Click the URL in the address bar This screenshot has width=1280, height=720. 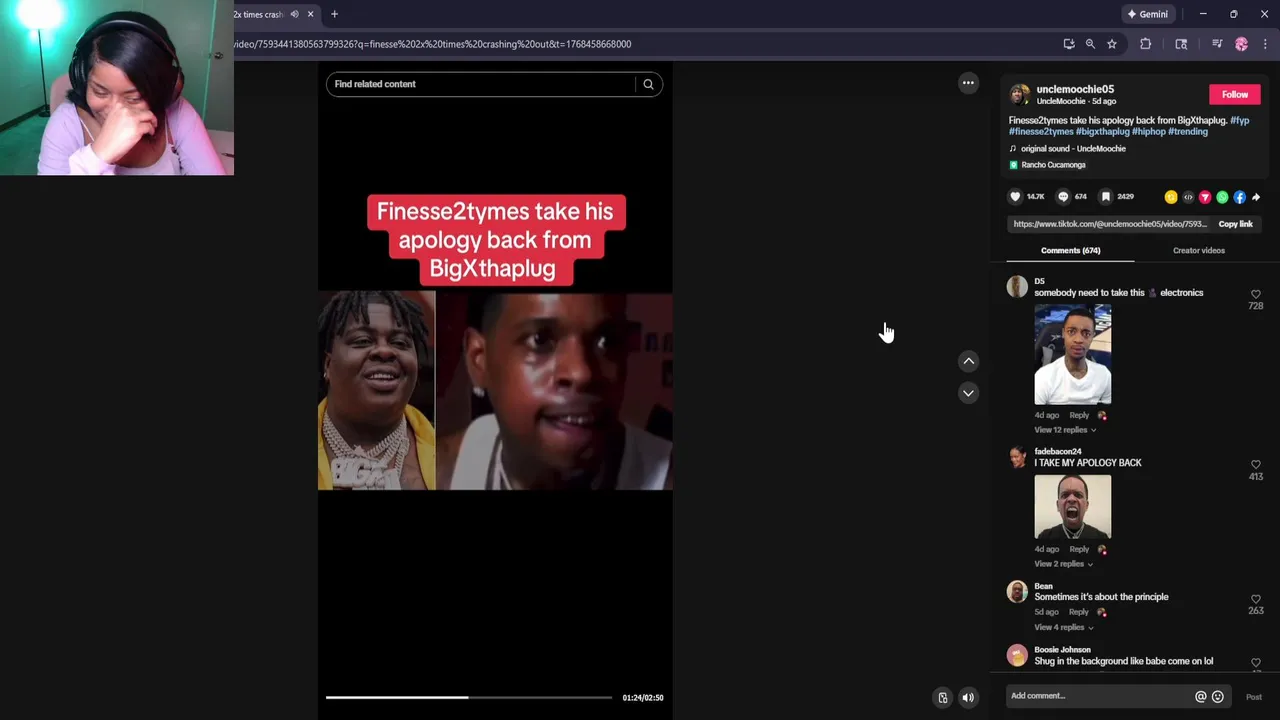tap(433, 44)
